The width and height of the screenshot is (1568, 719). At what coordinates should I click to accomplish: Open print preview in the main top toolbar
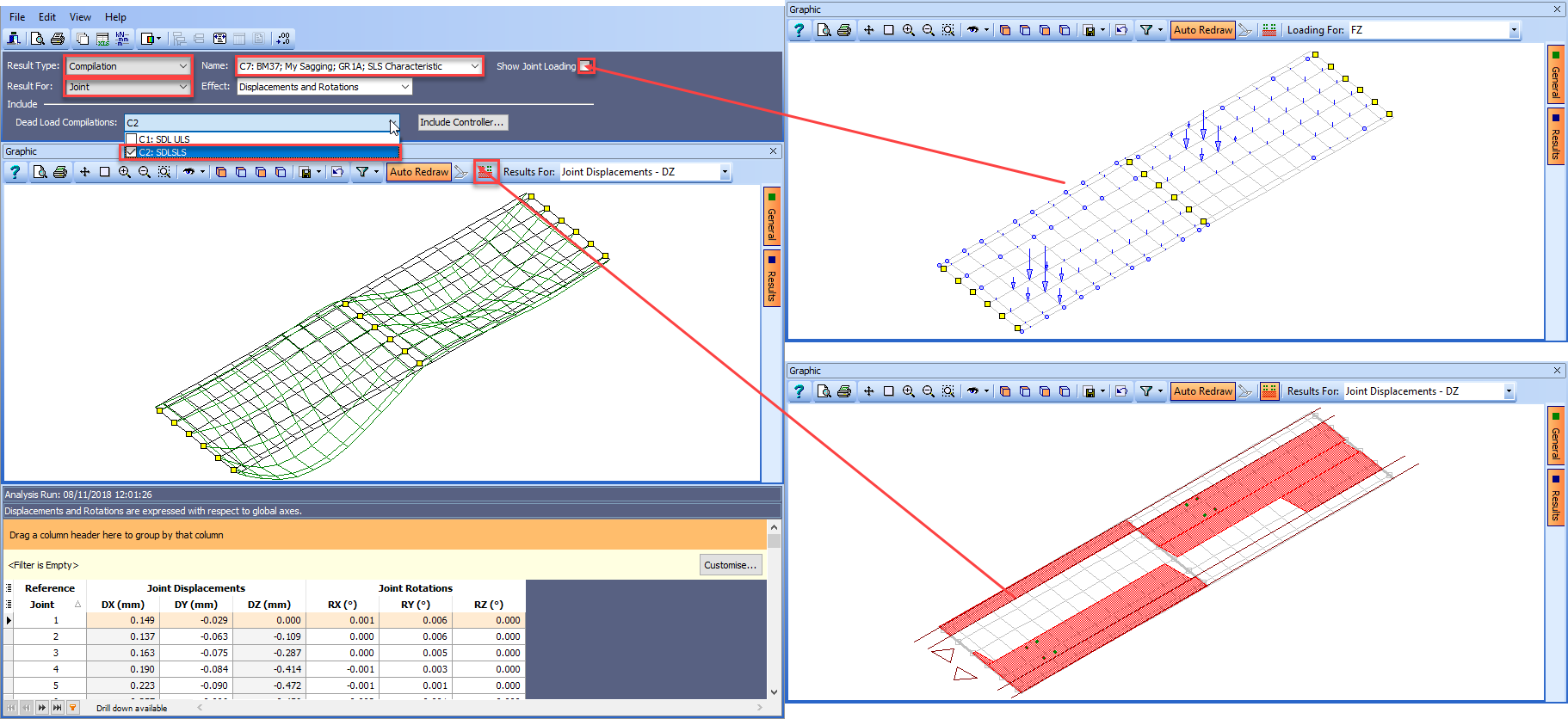[37, 39]
